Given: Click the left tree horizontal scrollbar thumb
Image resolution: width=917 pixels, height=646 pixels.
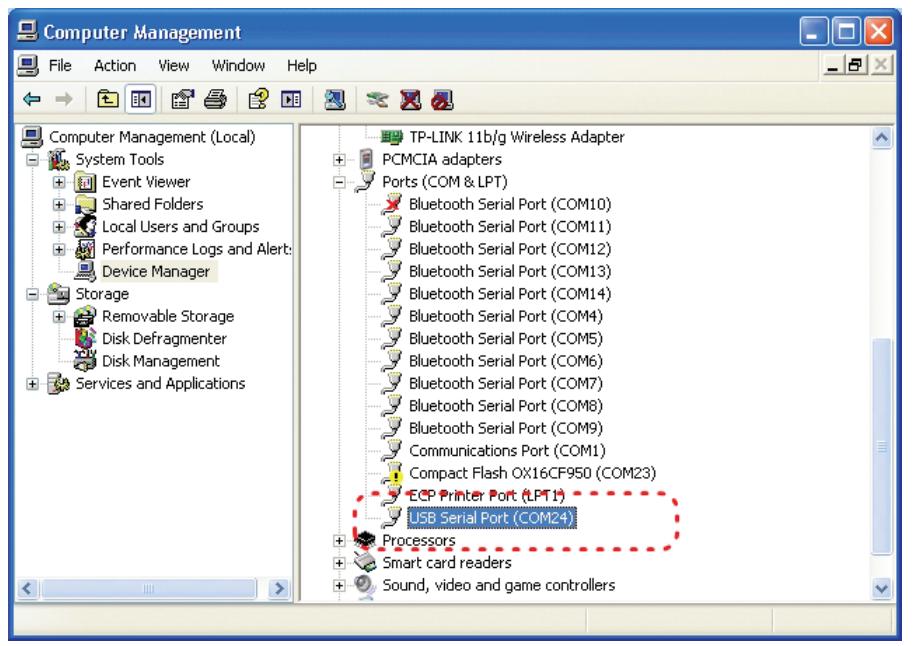Looking at the screenshot, I should 149,588.
